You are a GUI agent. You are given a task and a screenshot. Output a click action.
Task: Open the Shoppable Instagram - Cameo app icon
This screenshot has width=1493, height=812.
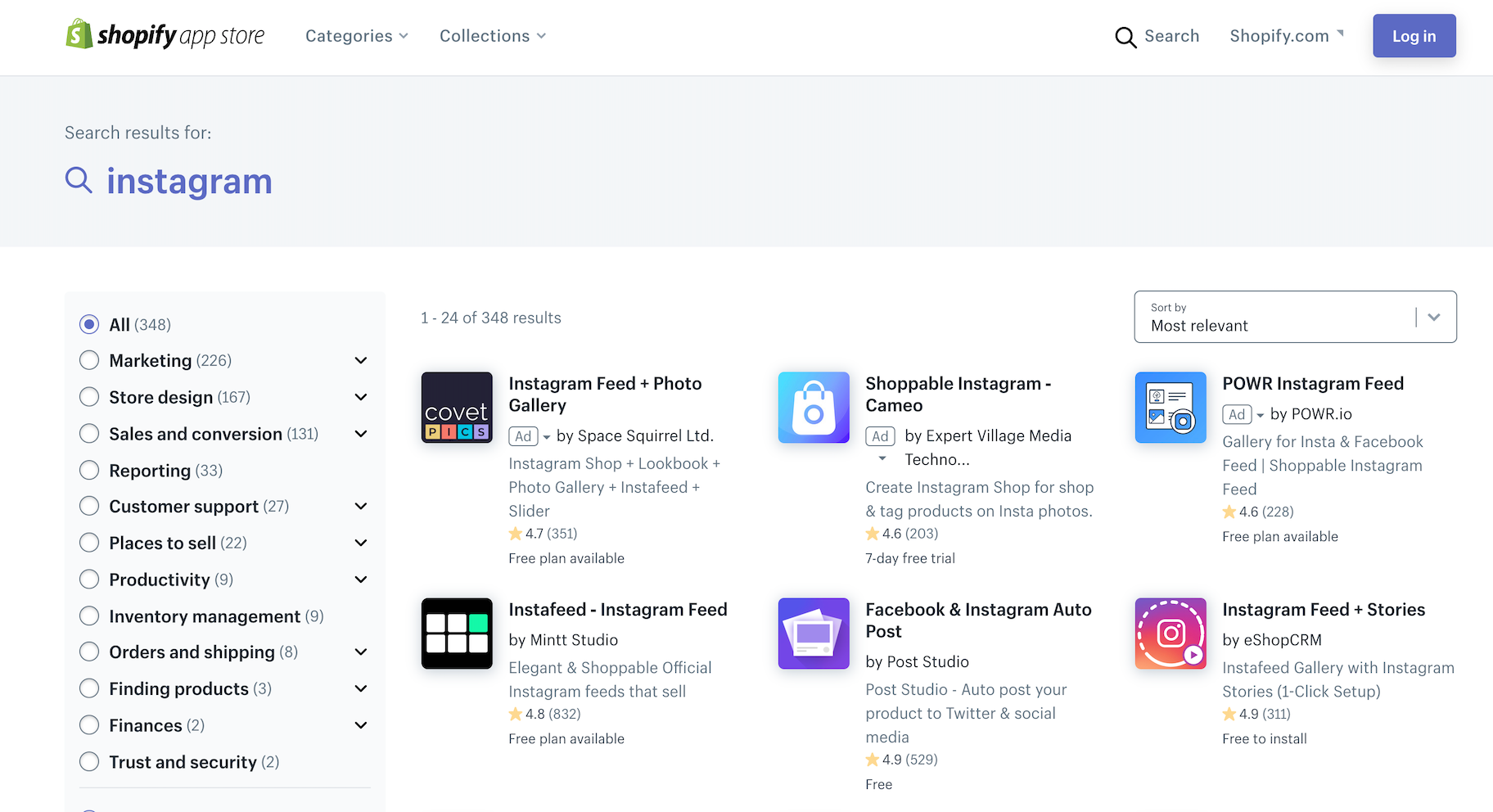(813, 408)
